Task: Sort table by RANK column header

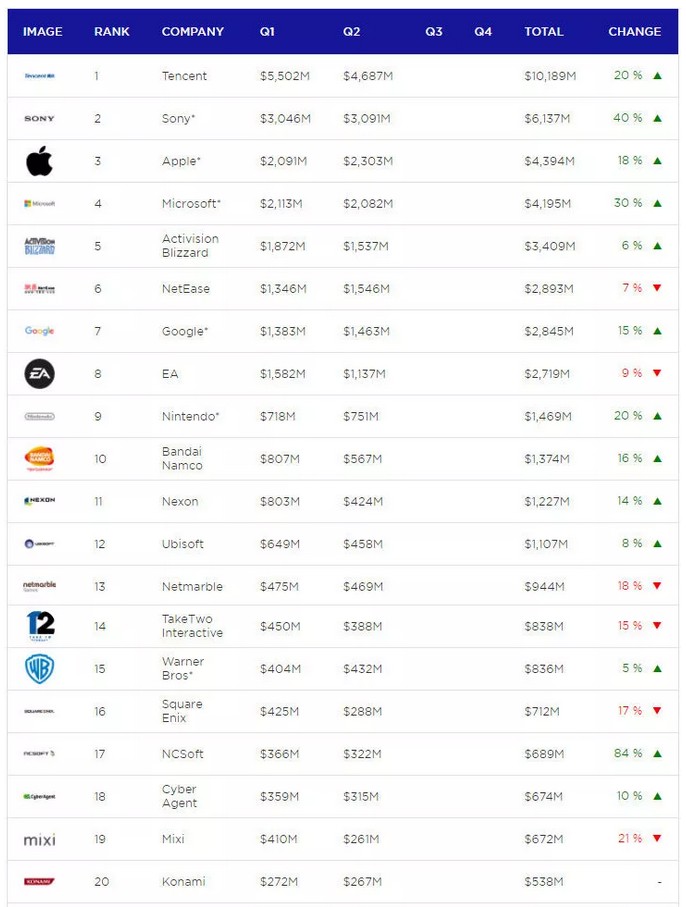Action: pyautogui.click(x=112, y=32)
